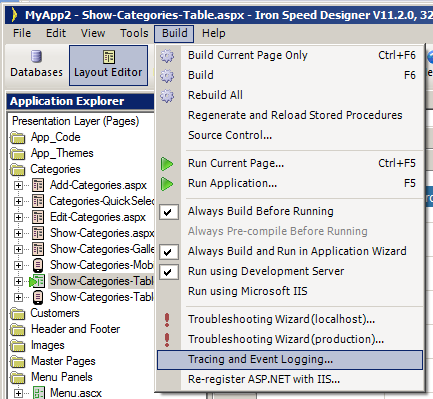The height and width of the screenshot is (399, 433).
Task: Uncheck Always Build and Run in Application Wizard
Action: coord(168,252)
